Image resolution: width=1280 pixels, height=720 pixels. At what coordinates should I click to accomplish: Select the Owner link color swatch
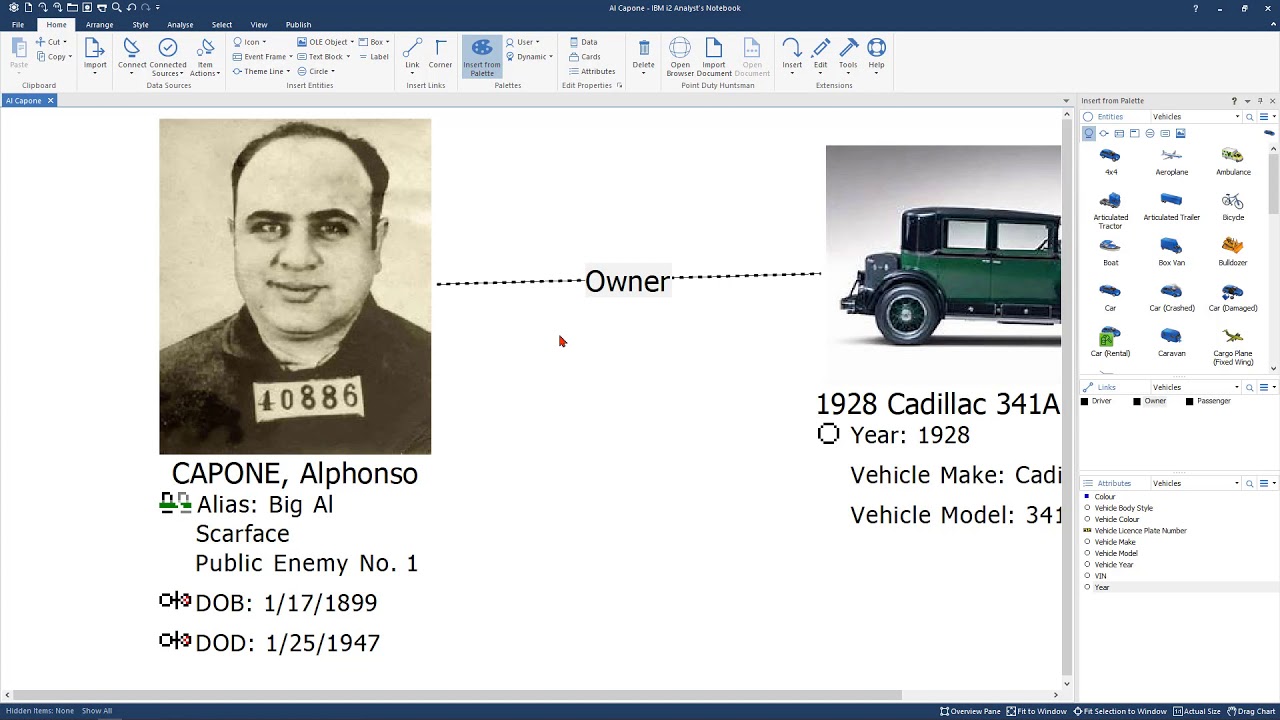[x=1137, y=401]
